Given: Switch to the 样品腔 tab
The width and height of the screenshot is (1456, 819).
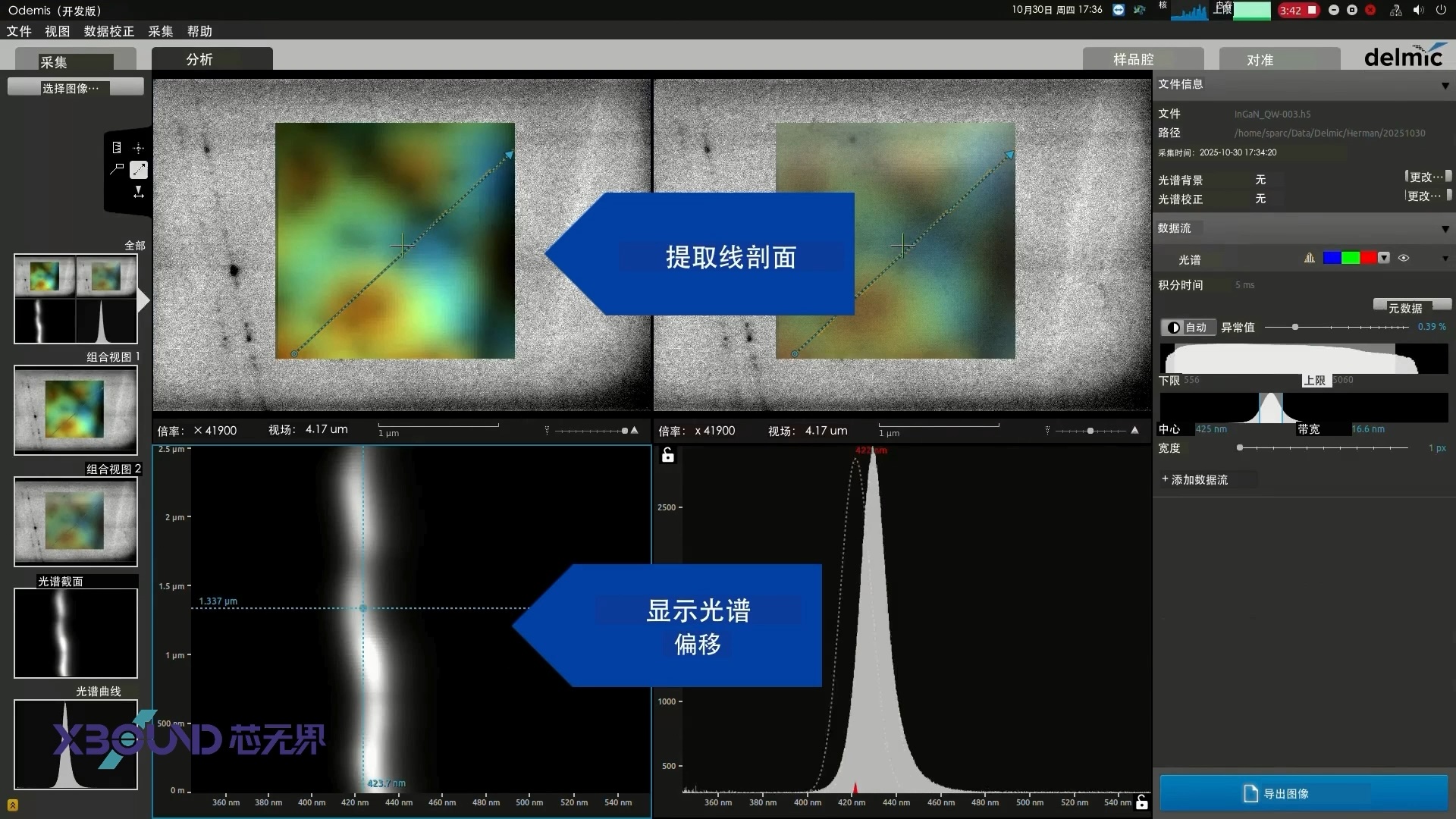Looking at the screenshot, I should 1143,59.
